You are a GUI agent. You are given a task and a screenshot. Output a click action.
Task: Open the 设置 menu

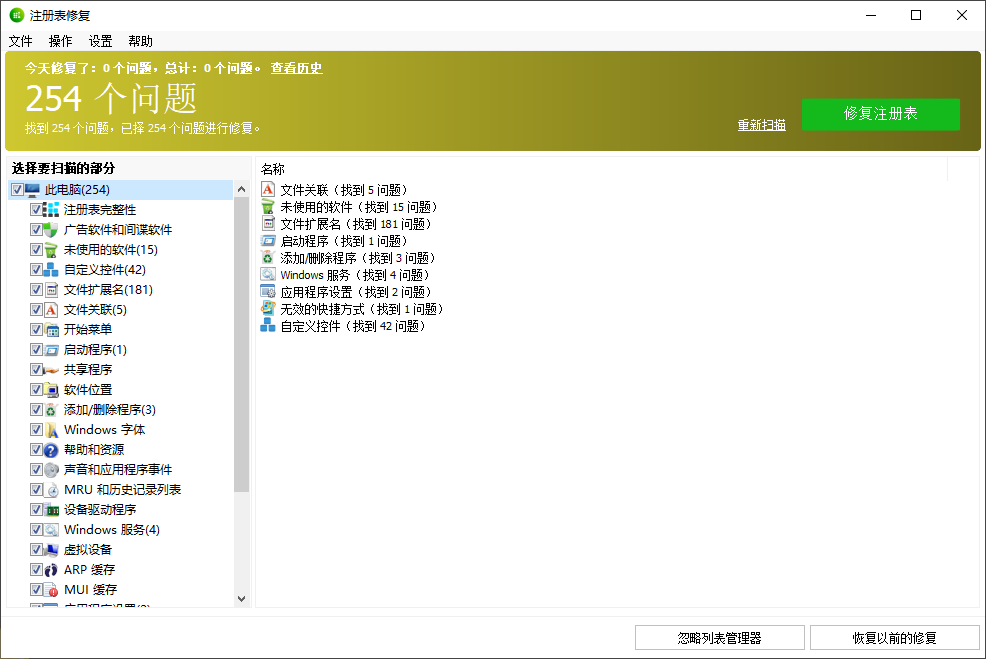tap(99, 41)
